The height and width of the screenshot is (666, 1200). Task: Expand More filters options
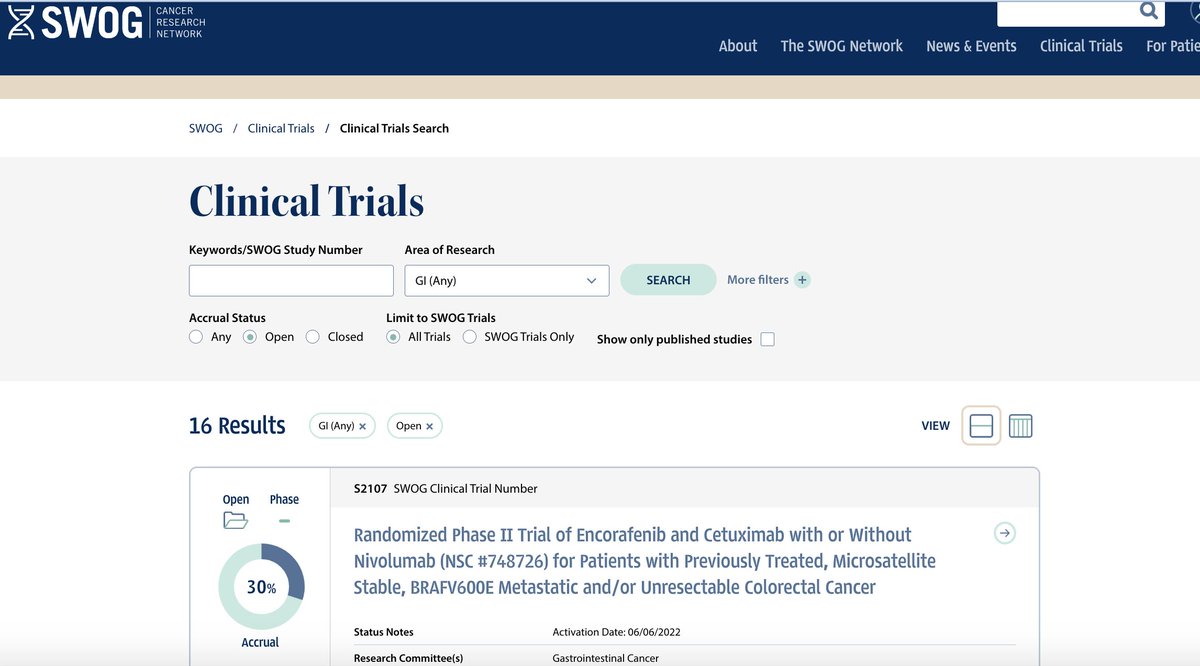click(760, 280)
